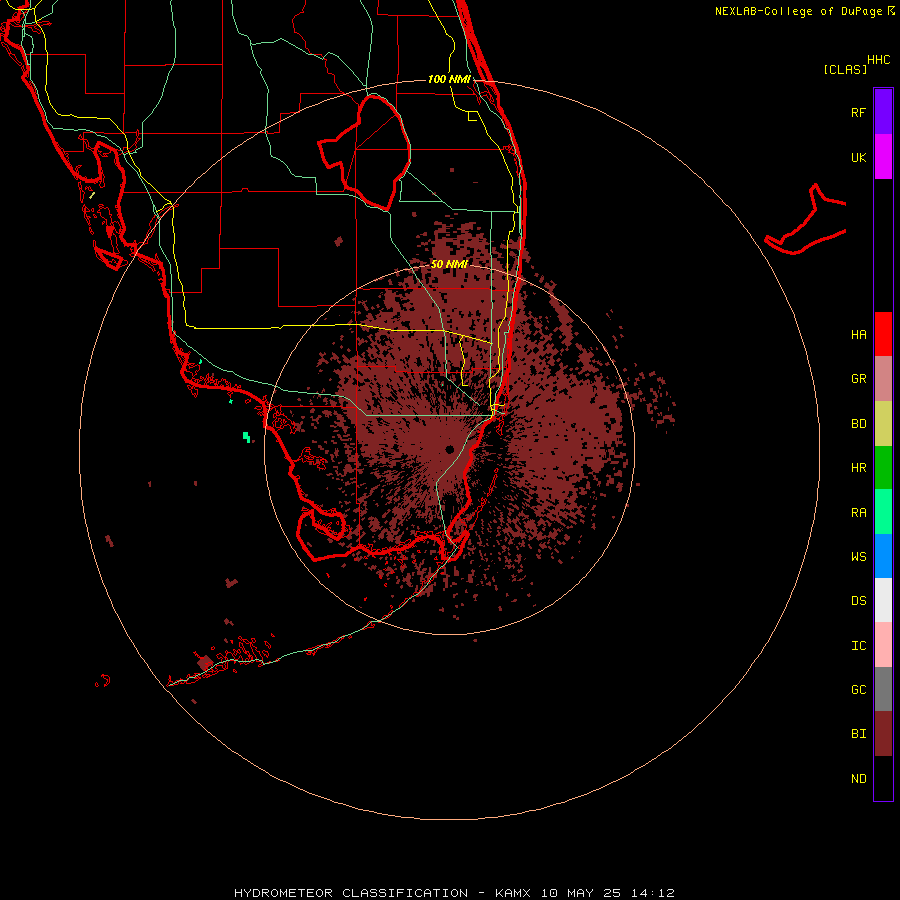The height and width of the screenshot is (900, 900).
Task: Click the 'HR' legend label
Action: [x=859, y=468]
